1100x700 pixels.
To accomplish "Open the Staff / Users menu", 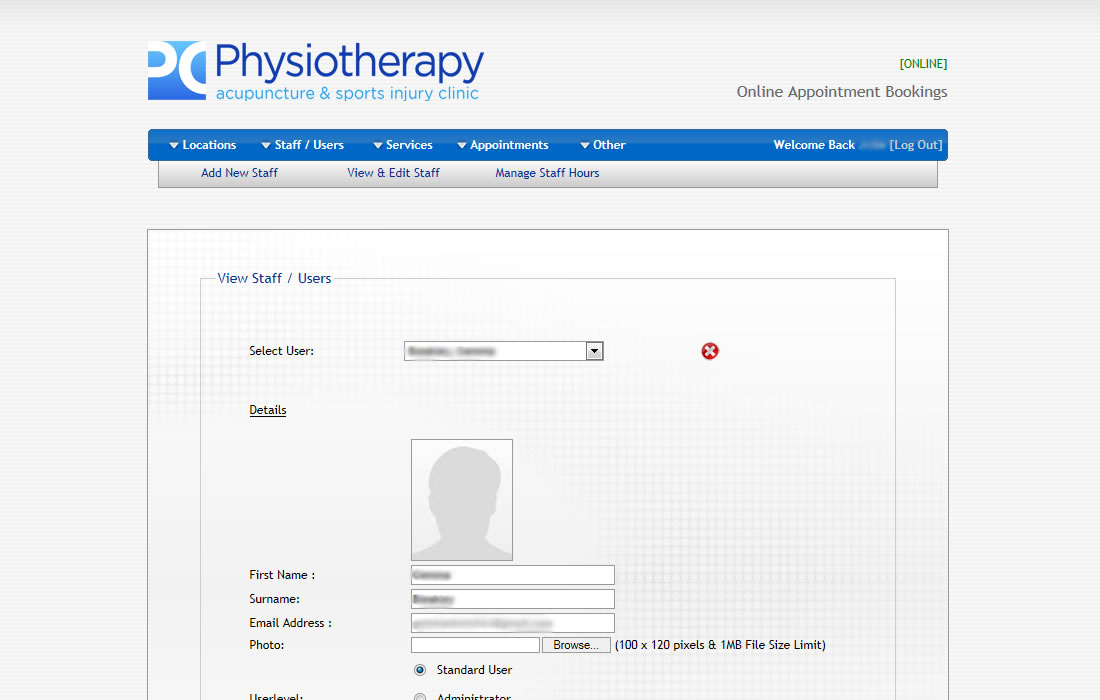I will pos(302,145).
